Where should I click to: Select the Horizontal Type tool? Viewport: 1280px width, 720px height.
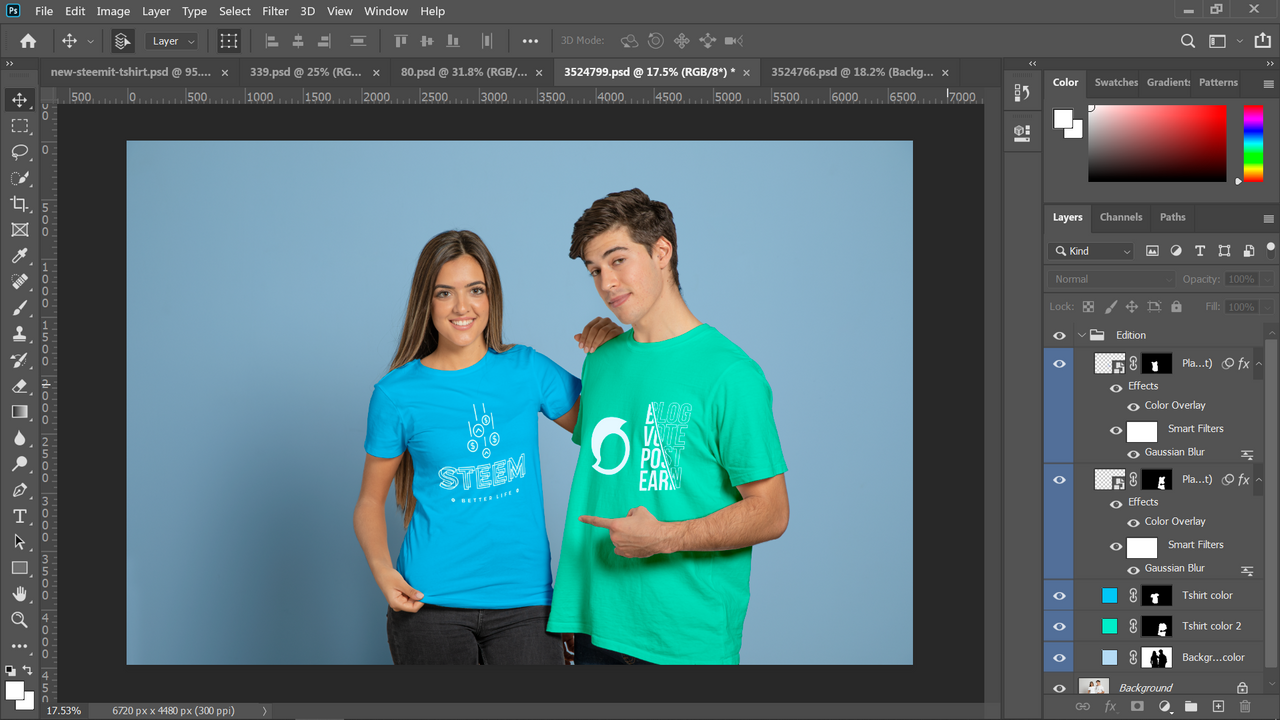pos(19,516)
